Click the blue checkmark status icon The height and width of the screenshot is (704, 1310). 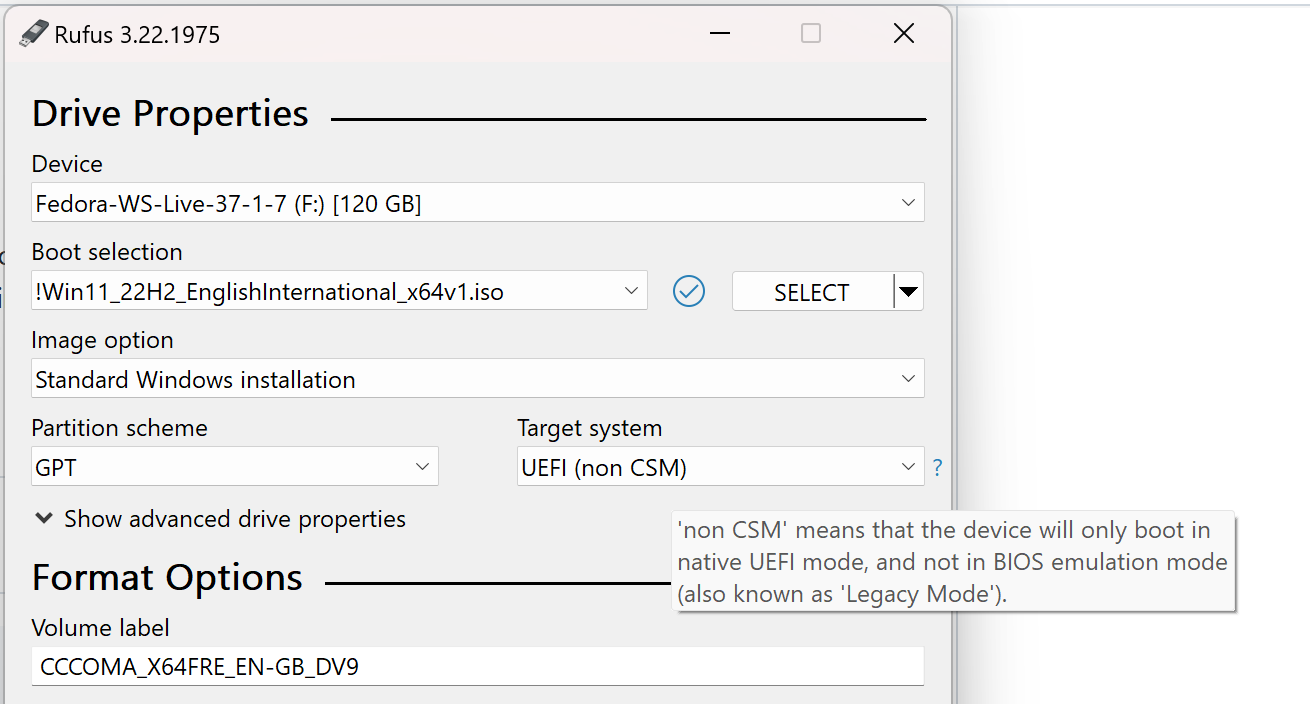689,291
